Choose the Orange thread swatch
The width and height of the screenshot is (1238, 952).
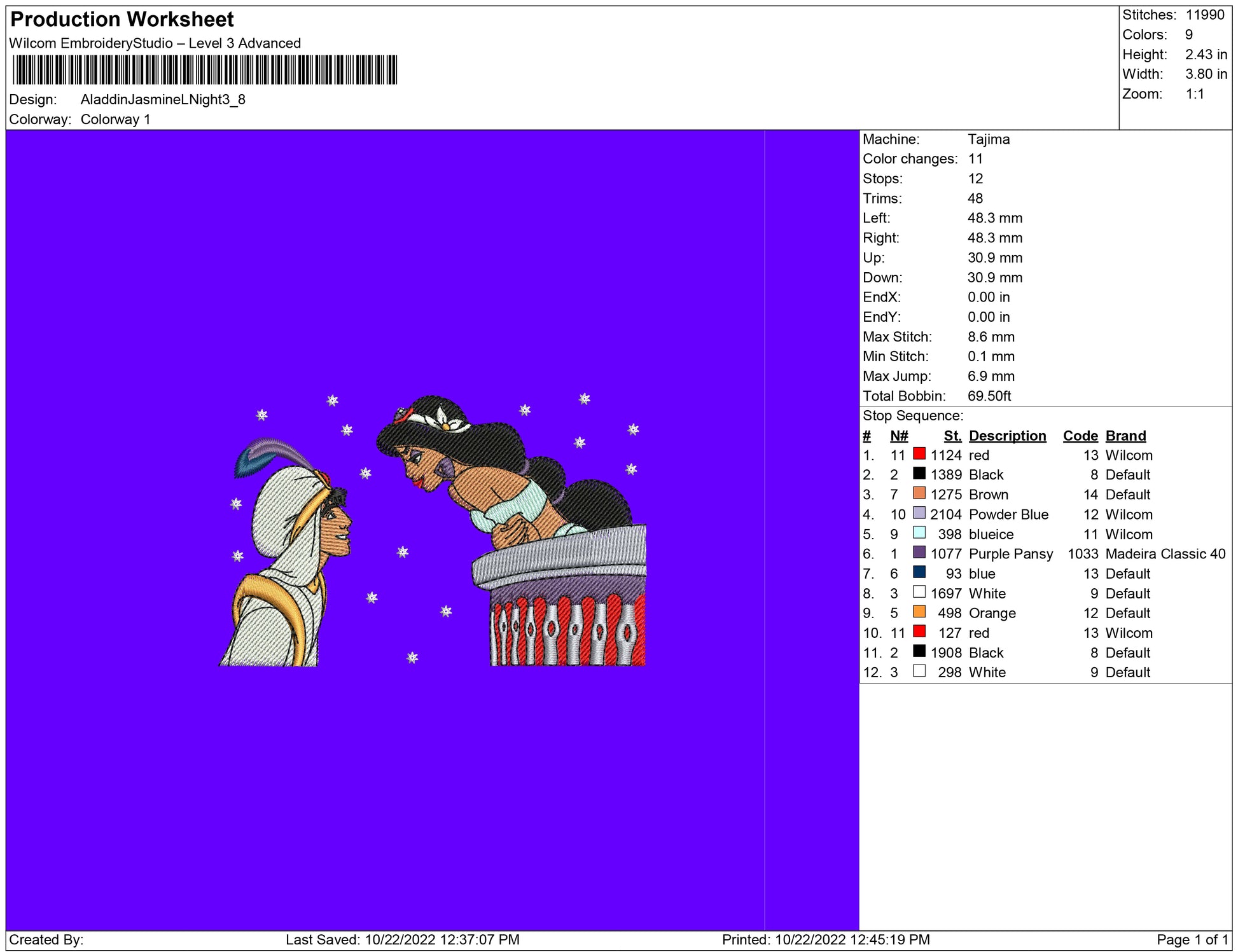pos(919,612)
